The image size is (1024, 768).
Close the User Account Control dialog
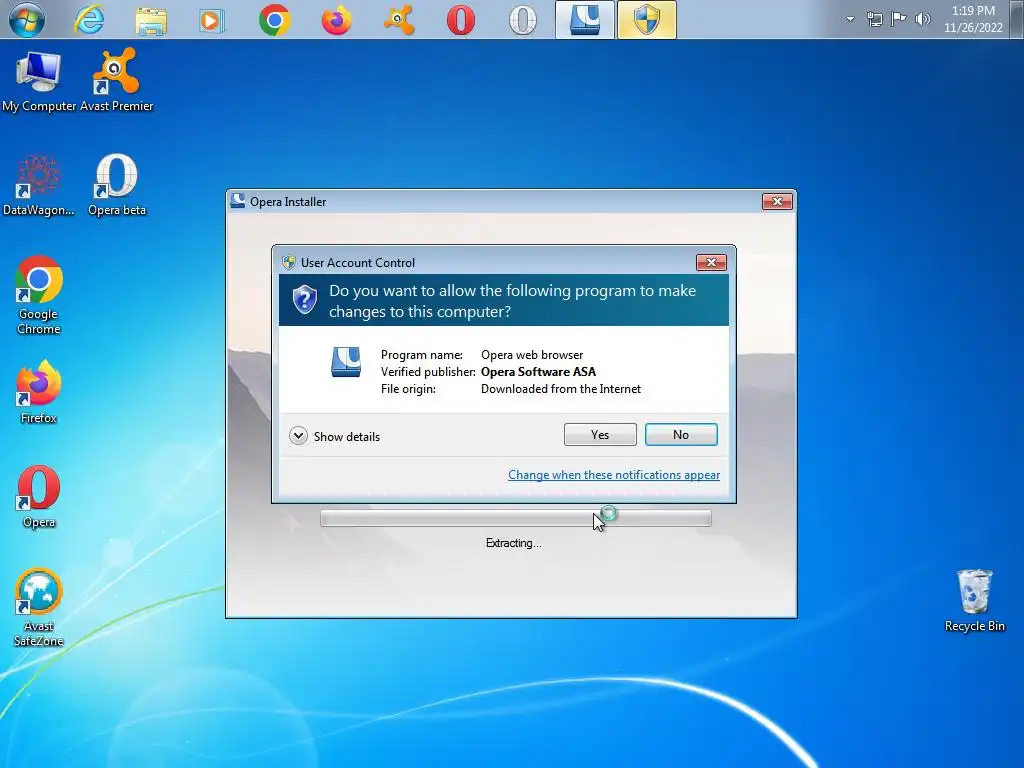(x=711, y=263)
